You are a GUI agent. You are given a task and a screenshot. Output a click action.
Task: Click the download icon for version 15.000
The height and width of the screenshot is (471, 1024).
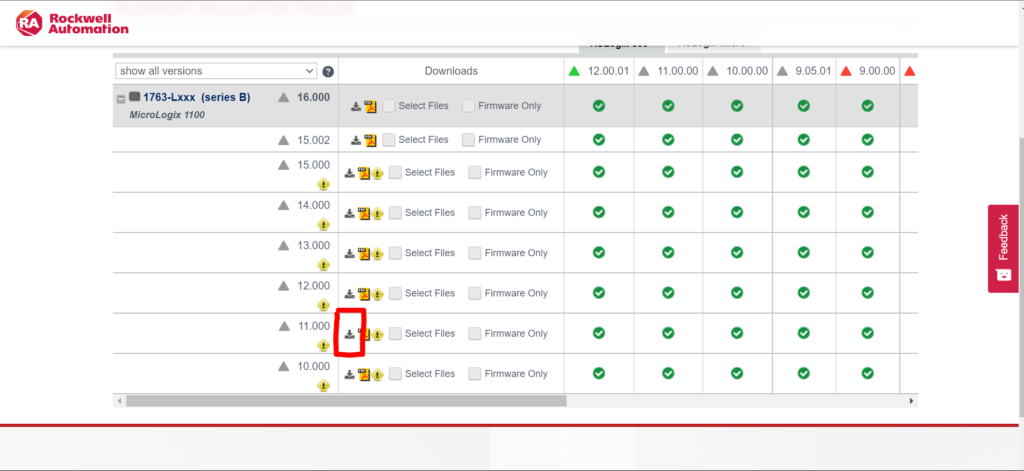tap(349, 172)
